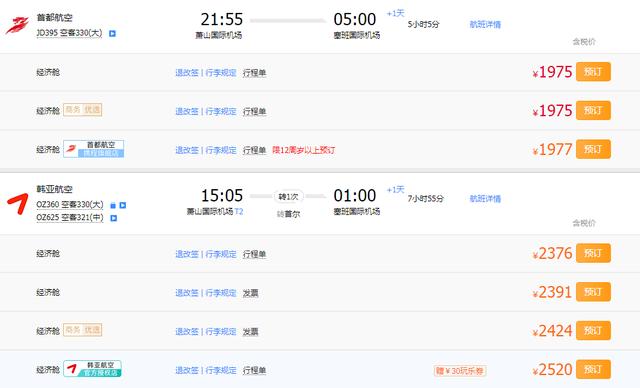Click the Asiana Airlines (韩亚航空) red logo
The width and height of the screenshot is (640, 388).
click(x=18, y=204)
